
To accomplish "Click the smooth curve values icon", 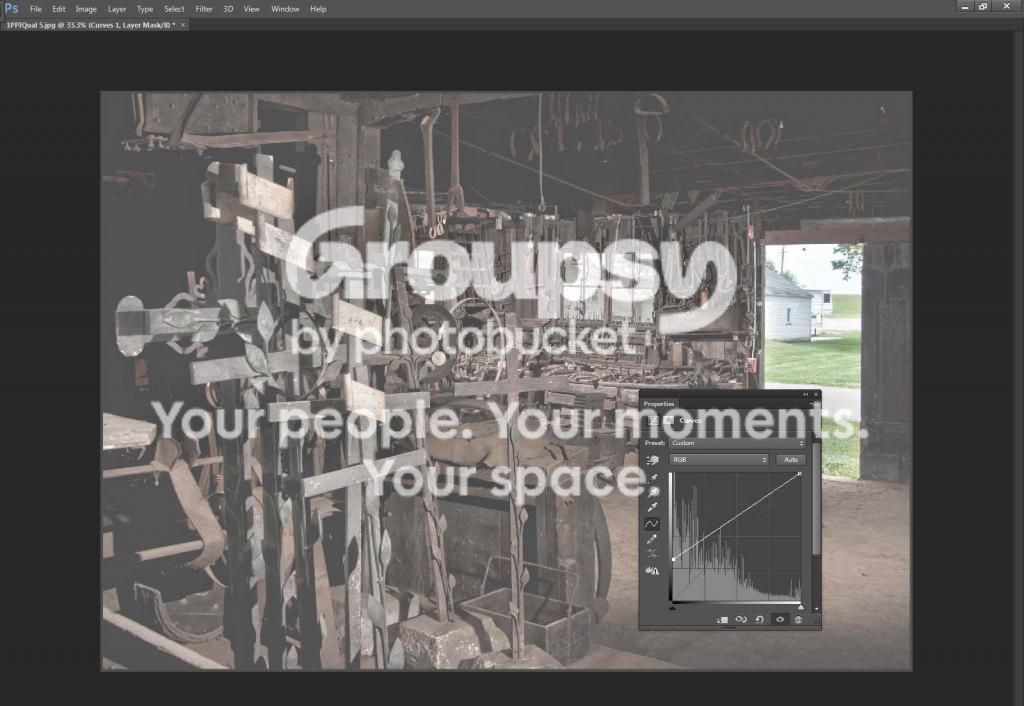I will (652, 554).
